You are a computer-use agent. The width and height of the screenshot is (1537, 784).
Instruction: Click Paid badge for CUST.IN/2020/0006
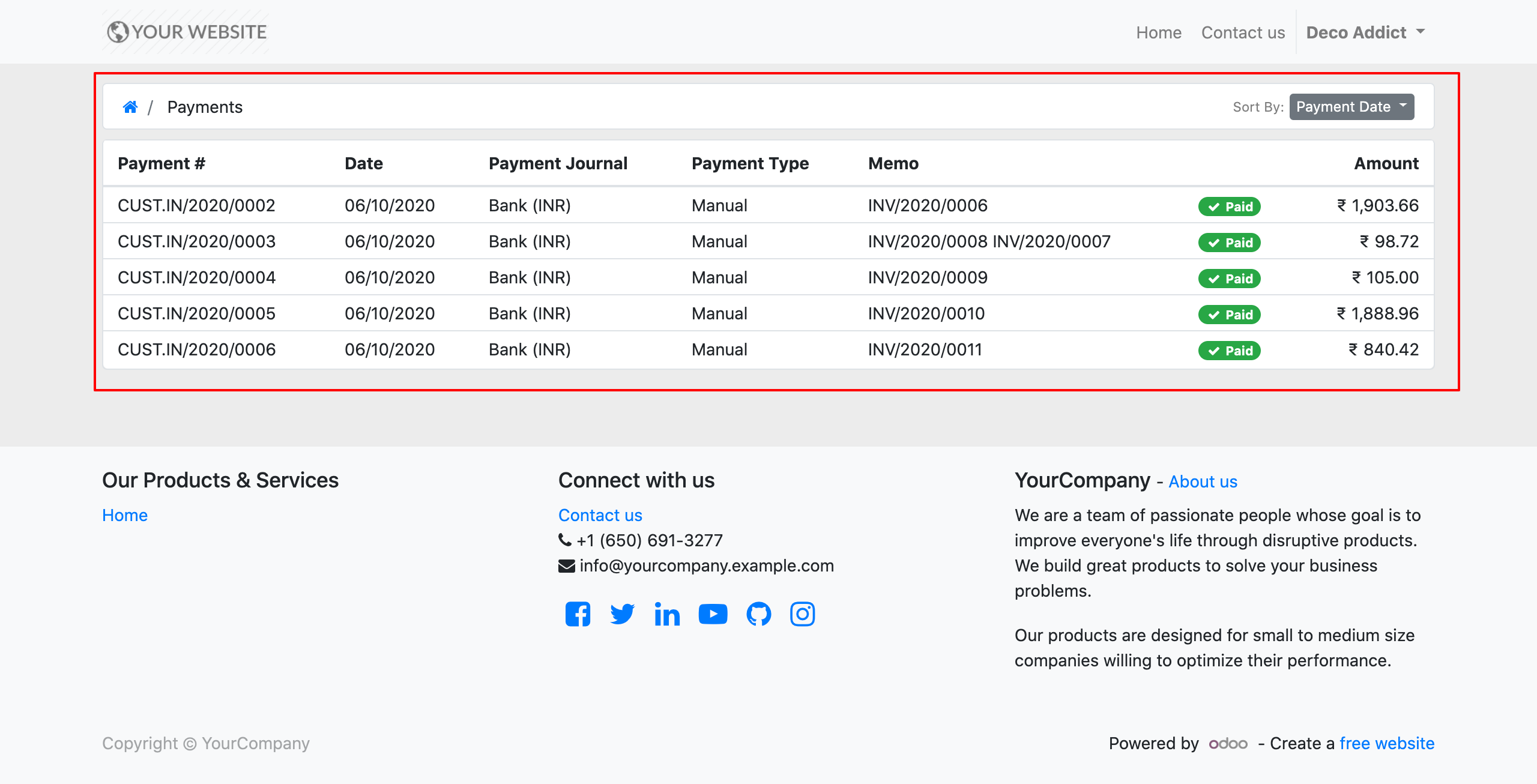pos(1229,351)
